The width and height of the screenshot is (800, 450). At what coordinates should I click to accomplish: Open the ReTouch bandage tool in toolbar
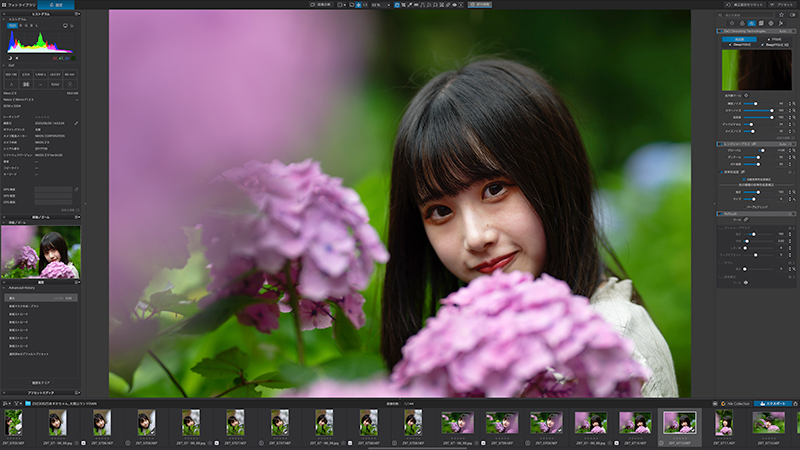(x=448, y=5)
